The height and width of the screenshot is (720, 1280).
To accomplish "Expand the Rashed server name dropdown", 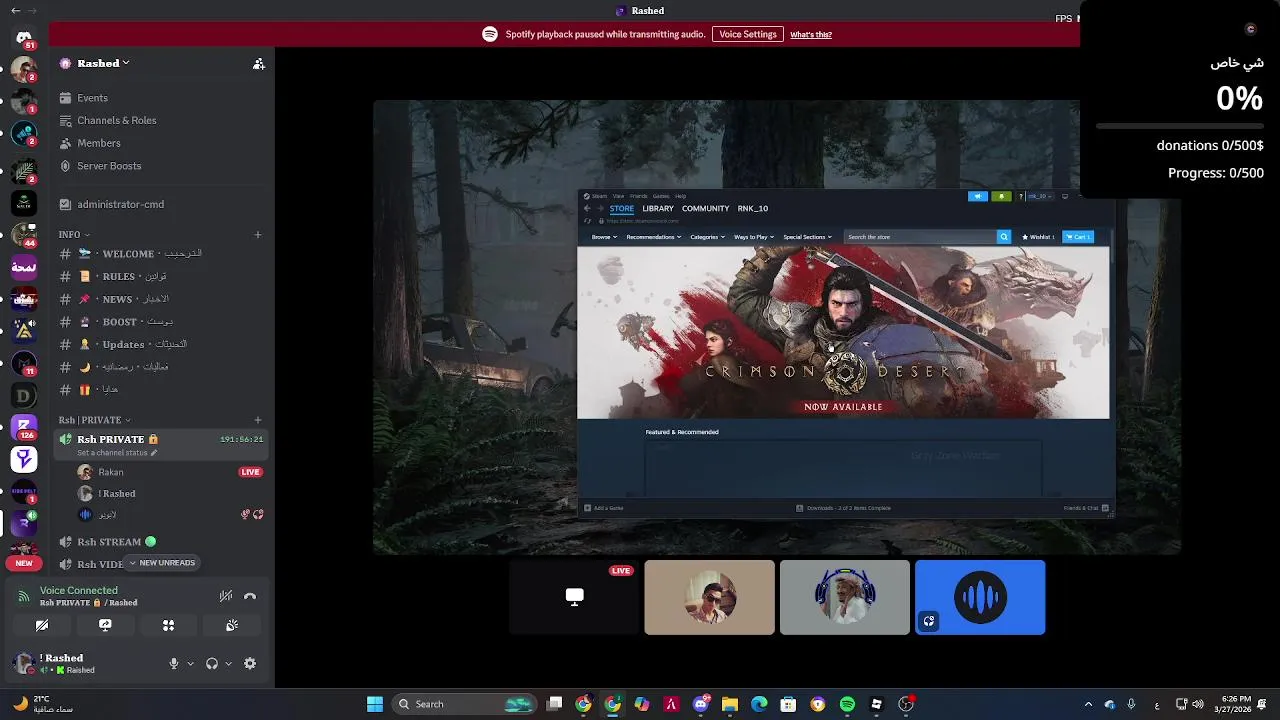I will [x=125, y=63].
